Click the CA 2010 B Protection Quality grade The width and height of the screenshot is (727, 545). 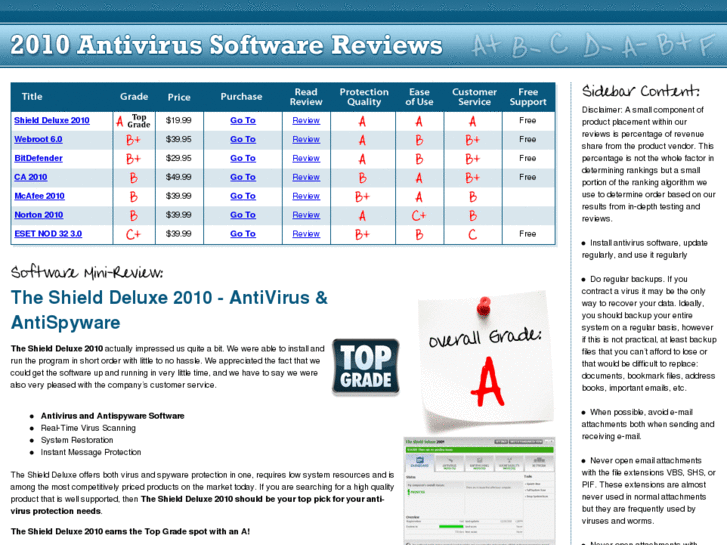coord(363,178)
